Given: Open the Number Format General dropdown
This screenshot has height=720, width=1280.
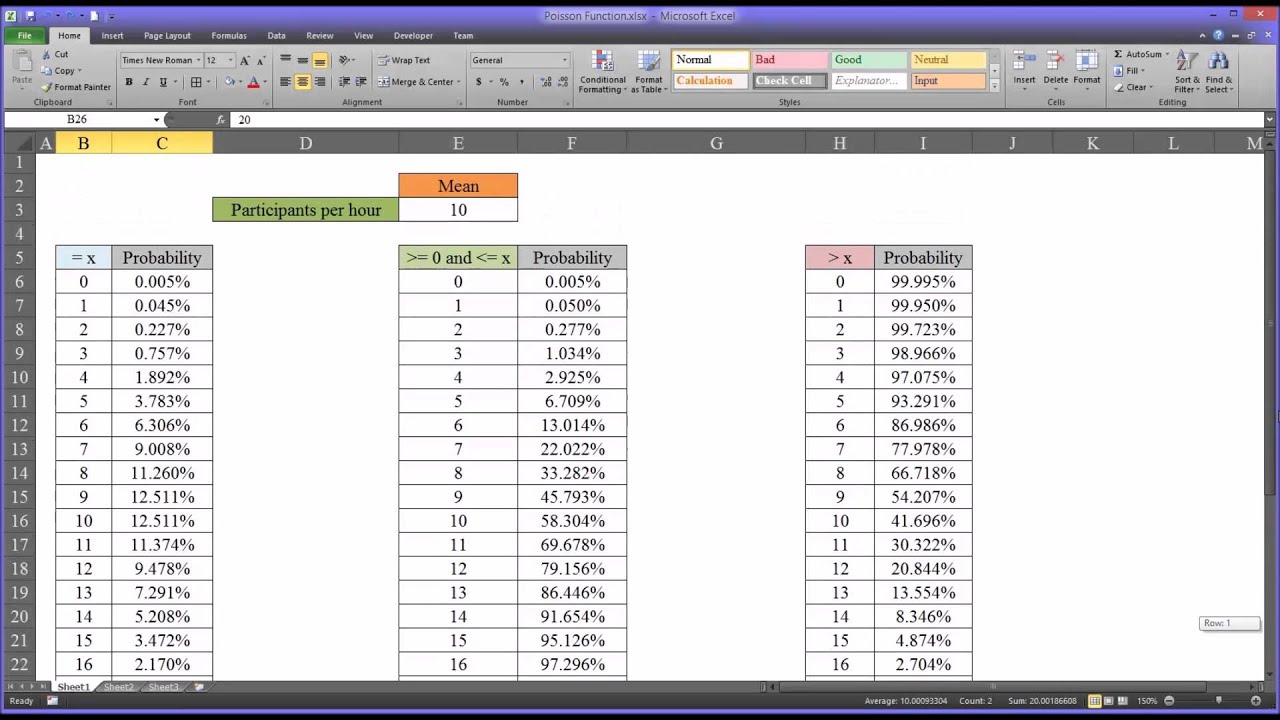Looking at the screenshot, I should point(564,60).
